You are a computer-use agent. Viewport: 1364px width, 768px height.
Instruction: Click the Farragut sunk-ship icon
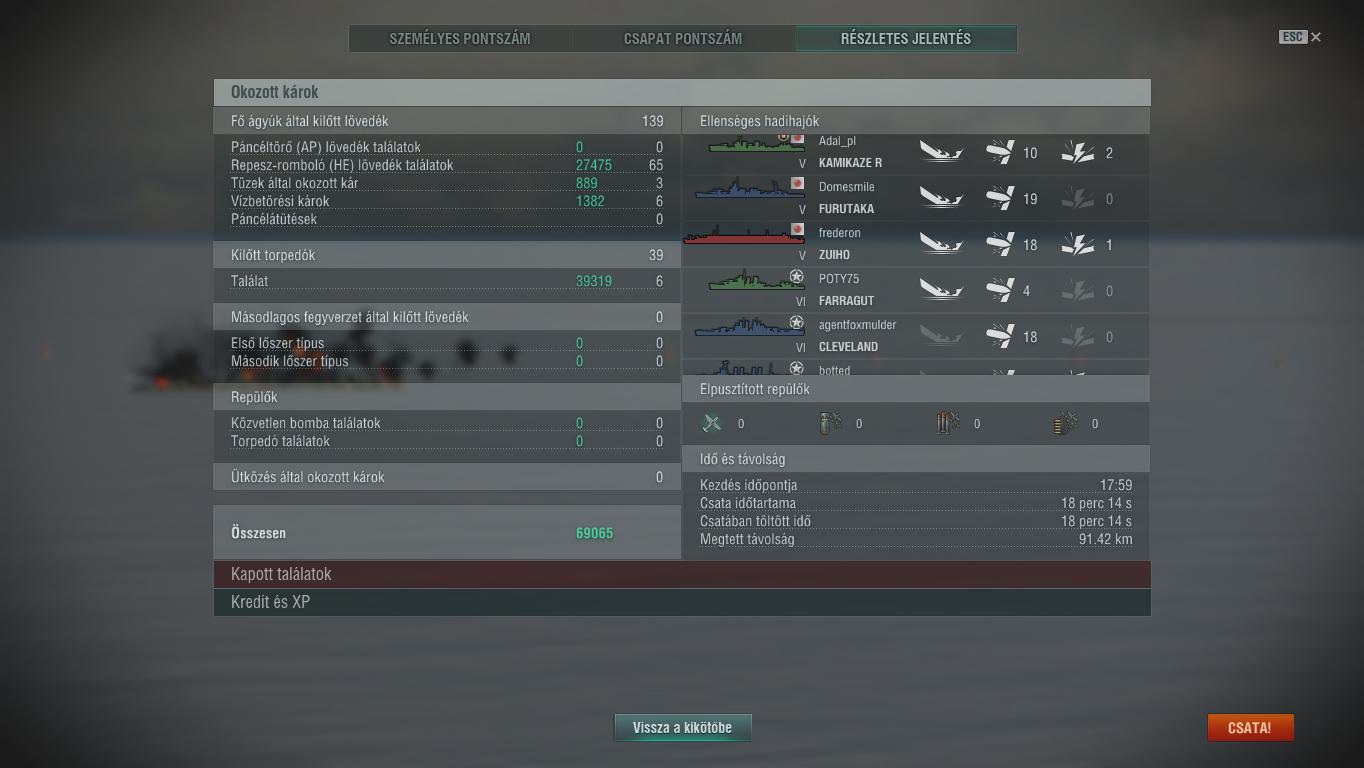(x=941, y=291)
